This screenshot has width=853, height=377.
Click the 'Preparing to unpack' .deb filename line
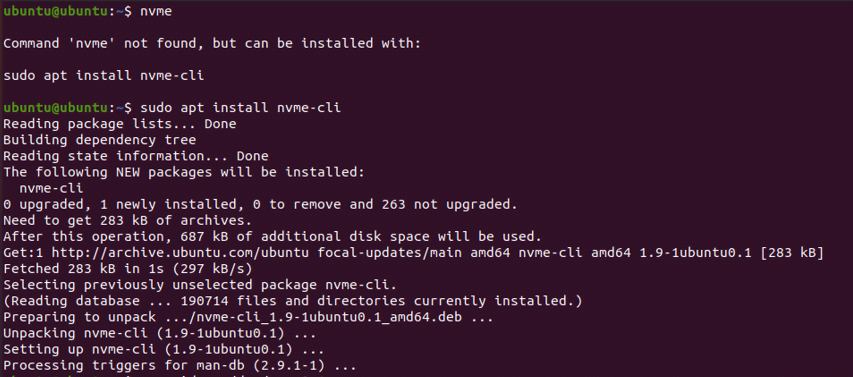249,317
